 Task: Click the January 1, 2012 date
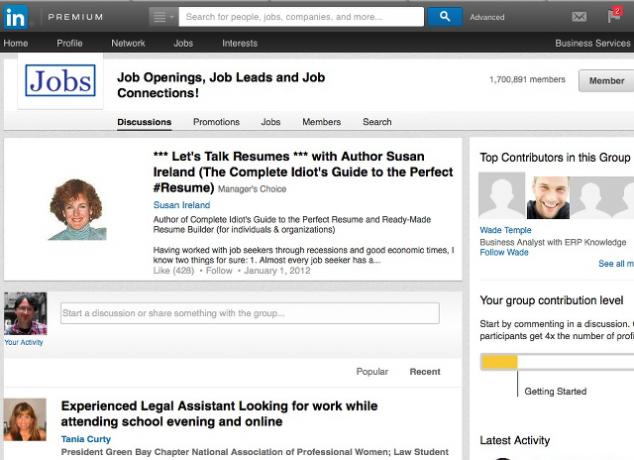(x=277, y=270)
